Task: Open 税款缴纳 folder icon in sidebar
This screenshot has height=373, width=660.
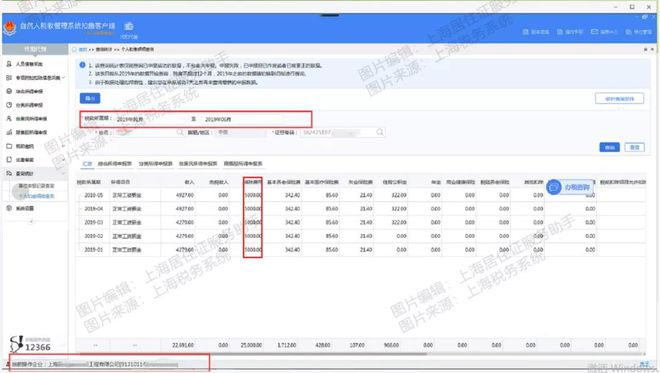Action: click(9, 146)
